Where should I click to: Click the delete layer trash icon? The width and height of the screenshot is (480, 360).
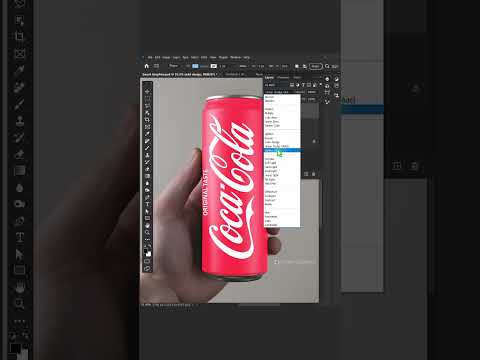313,174
